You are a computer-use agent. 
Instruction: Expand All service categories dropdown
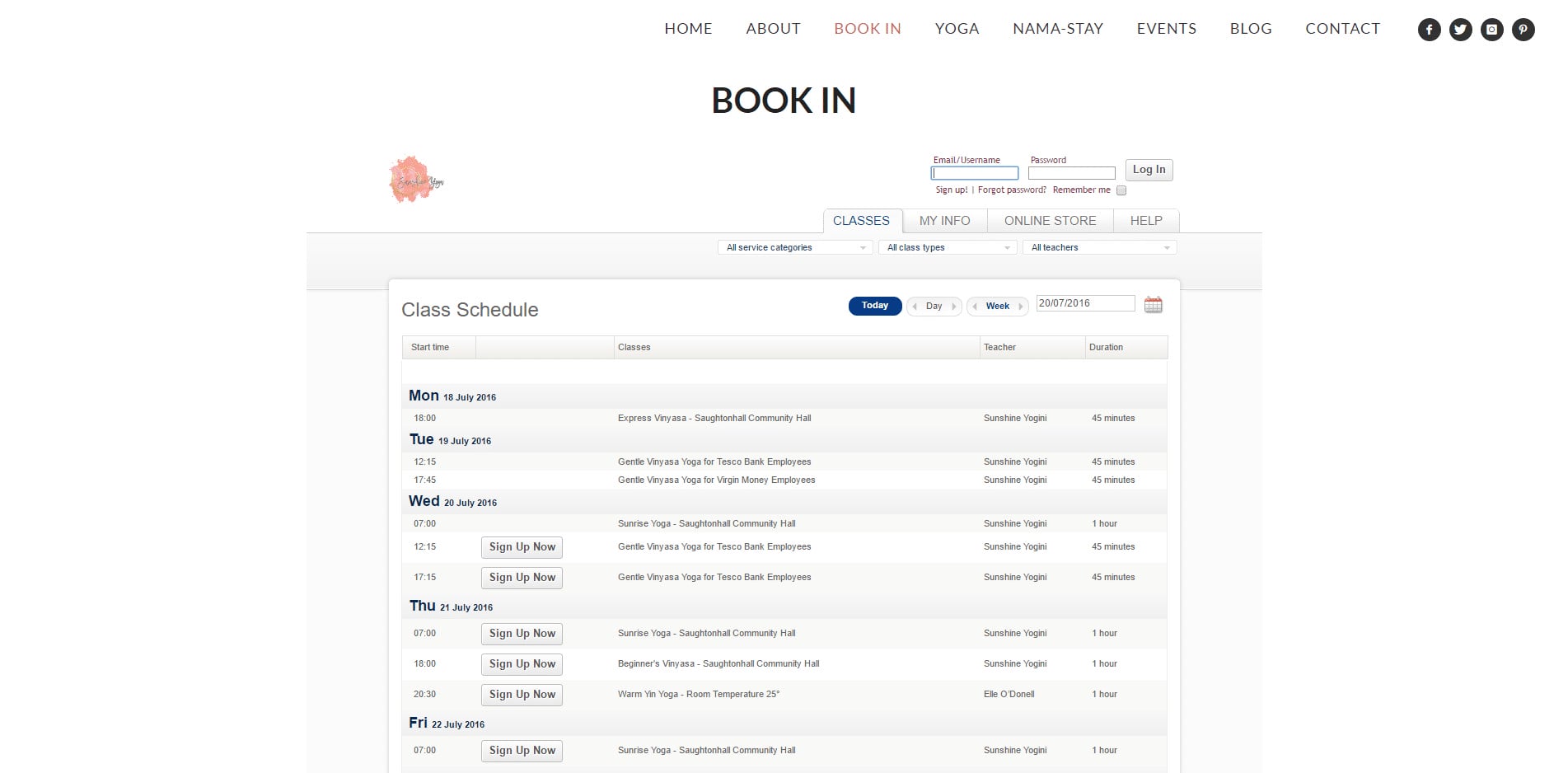(795, 247)
